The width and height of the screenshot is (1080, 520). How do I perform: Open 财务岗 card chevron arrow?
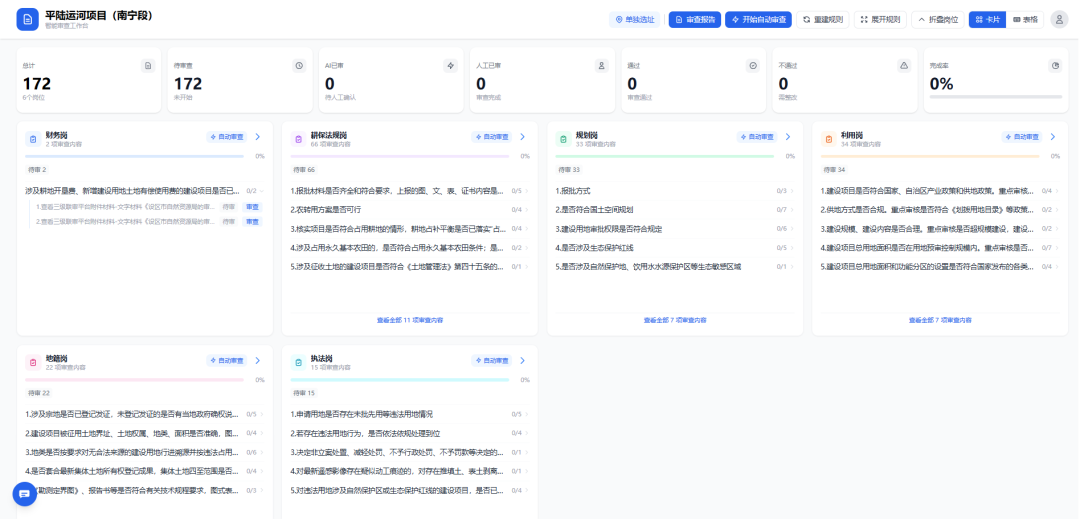[258, 137]
